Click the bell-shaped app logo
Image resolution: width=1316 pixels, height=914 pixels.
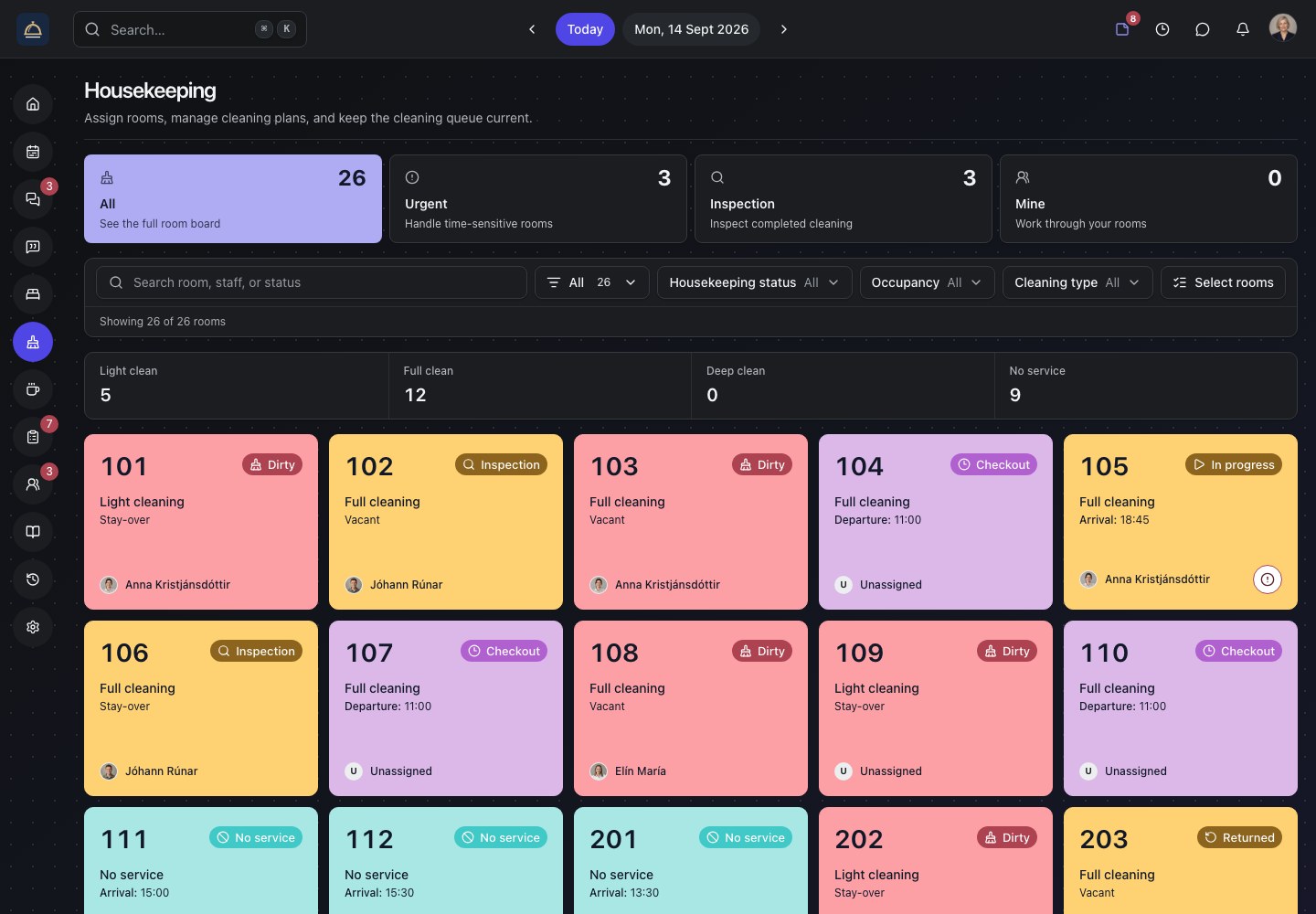(x=33, y=29)
